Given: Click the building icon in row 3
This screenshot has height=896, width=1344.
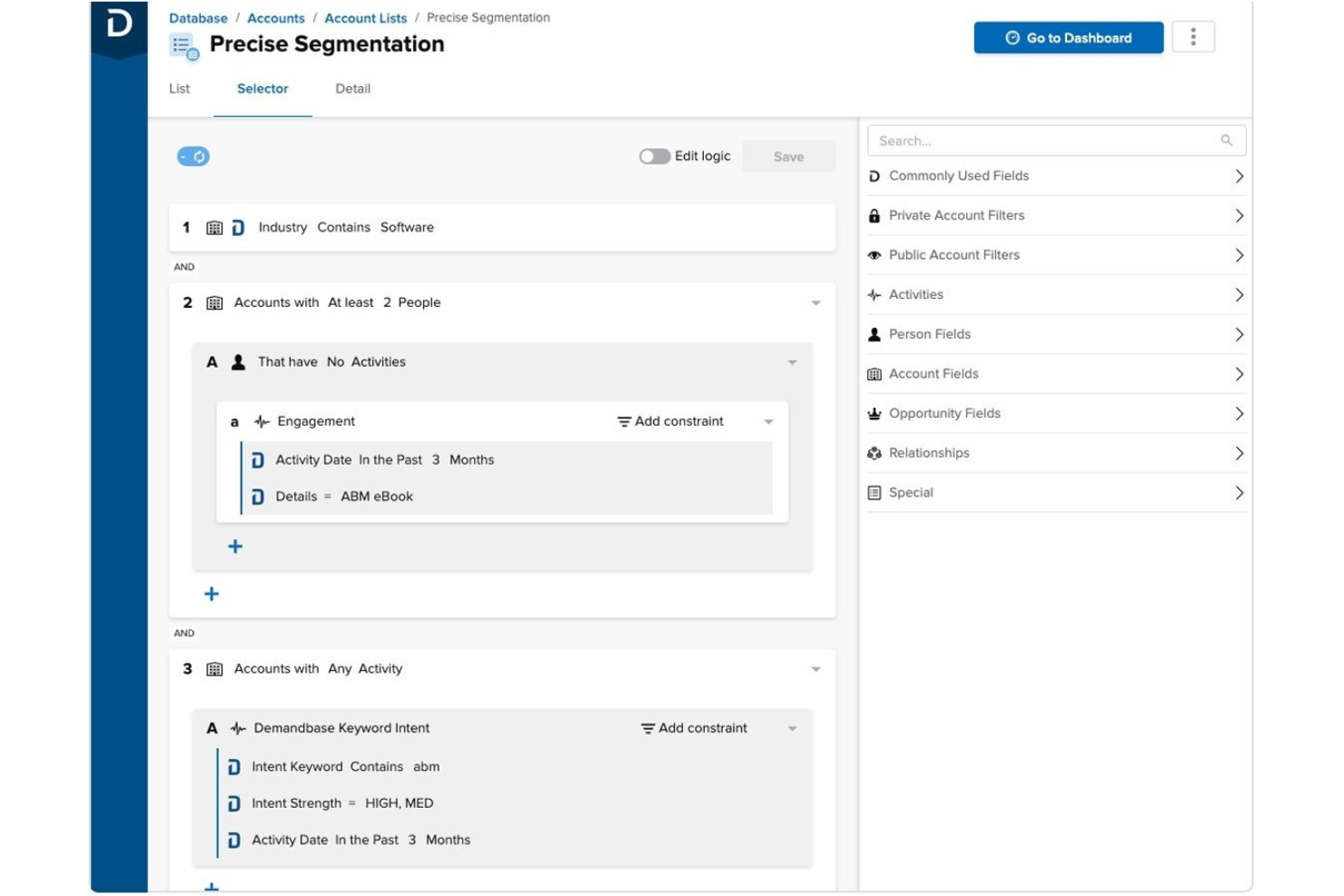Looking at the screenshot, I should (214, 669).
